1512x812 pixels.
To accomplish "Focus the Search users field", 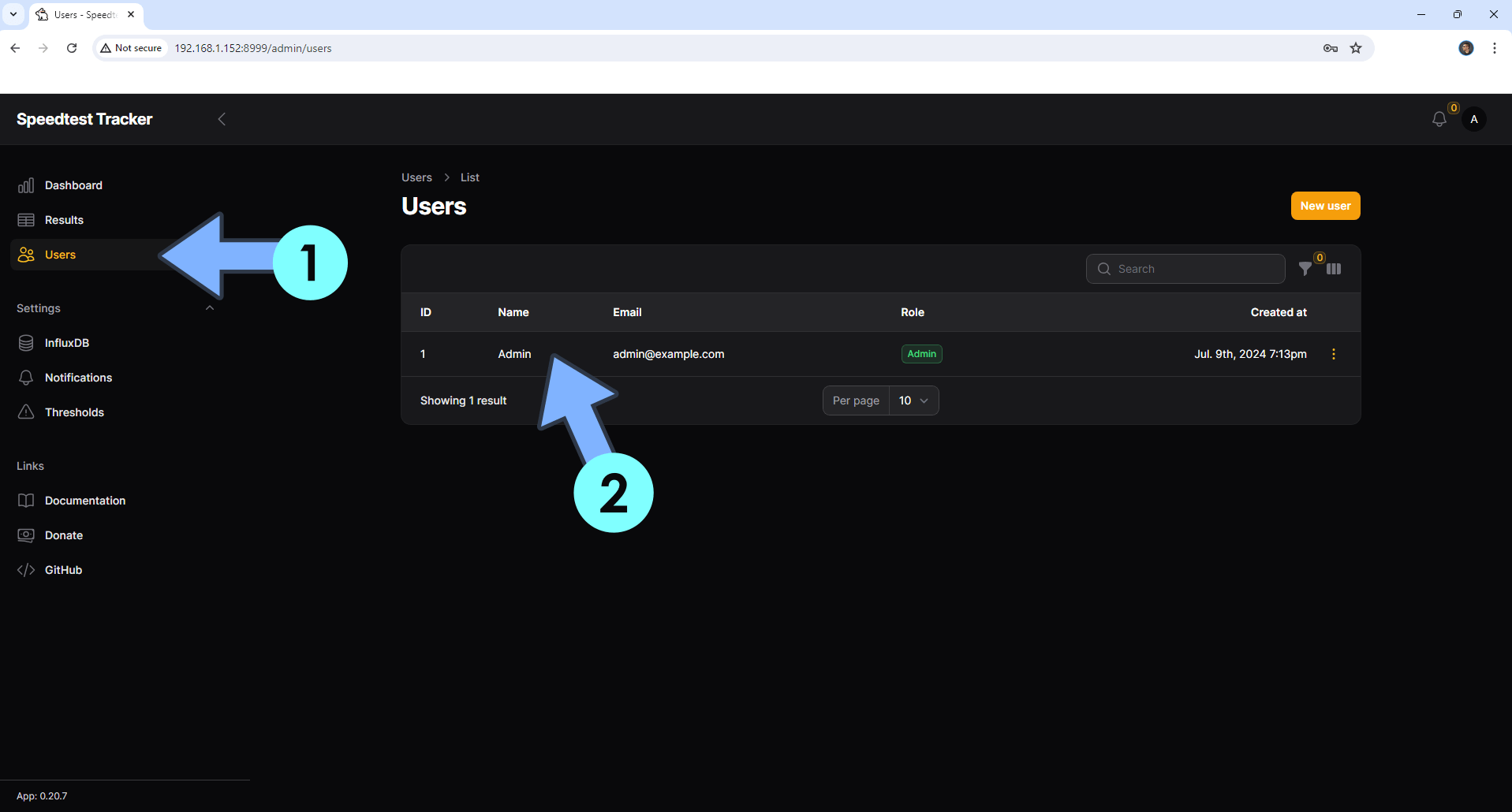I will tap(1185, 269).
